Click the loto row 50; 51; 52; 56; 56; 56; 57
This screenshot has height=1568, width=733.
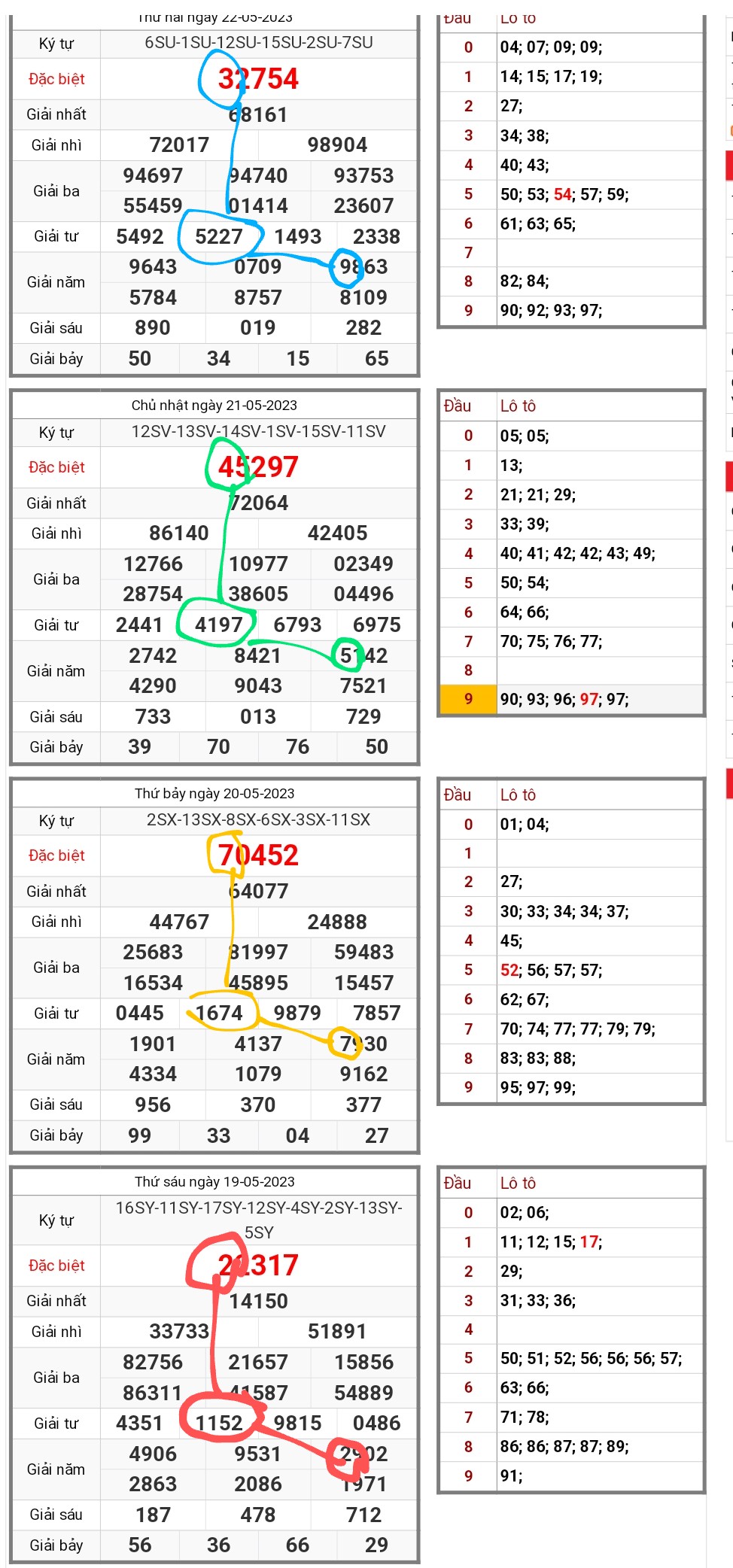click(591, 1359)
